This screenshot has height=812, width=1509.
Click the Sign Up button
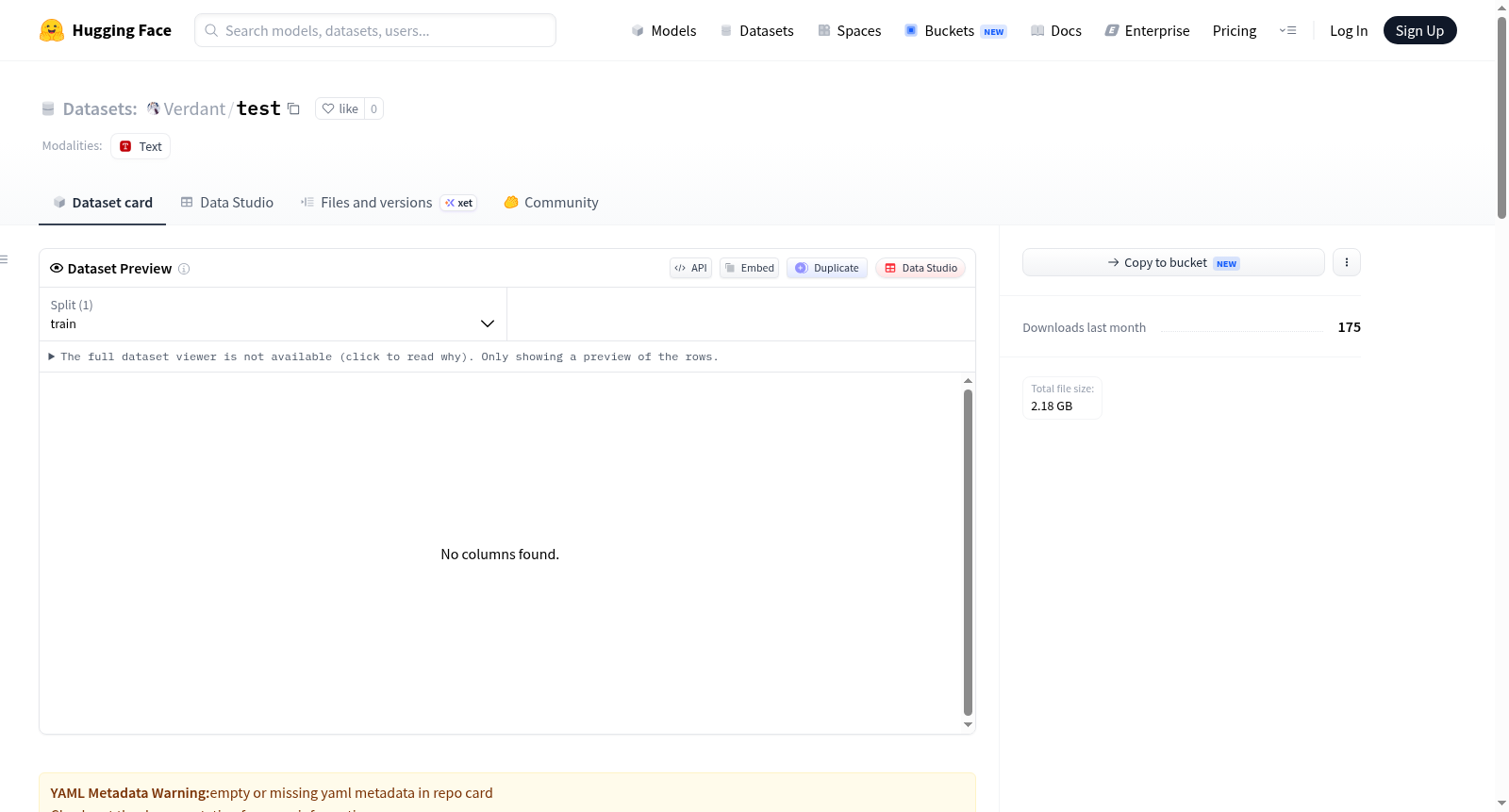(1419, 30)
